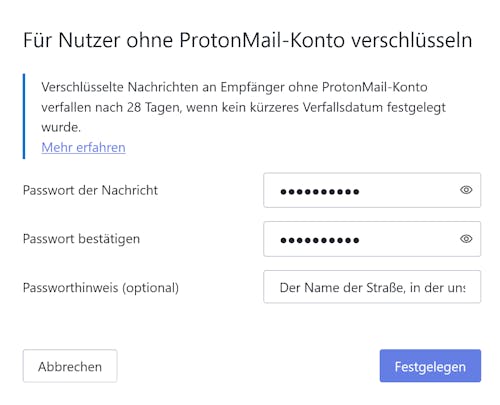
Task: Focus the Passwort bestätigen input
Action: tap(372, 239)
